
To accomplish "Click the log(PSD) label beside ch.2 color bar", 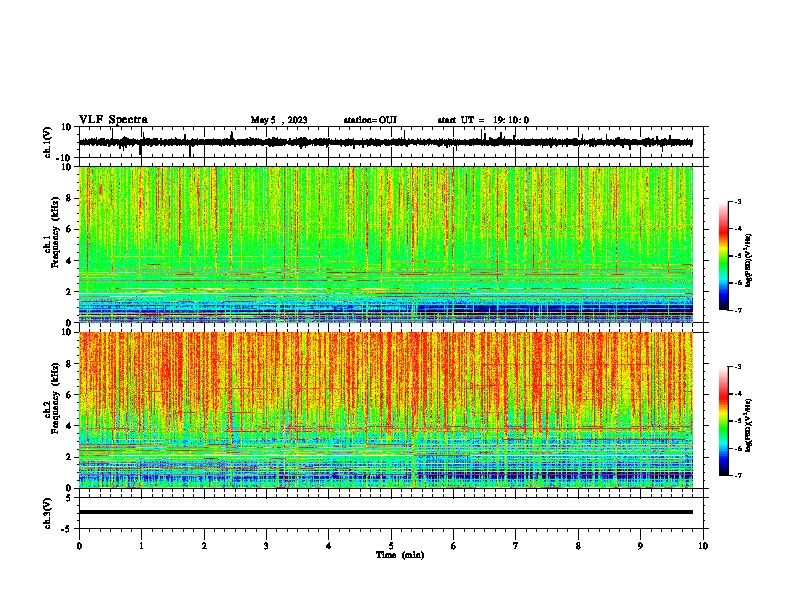I will tap(748, 425).
